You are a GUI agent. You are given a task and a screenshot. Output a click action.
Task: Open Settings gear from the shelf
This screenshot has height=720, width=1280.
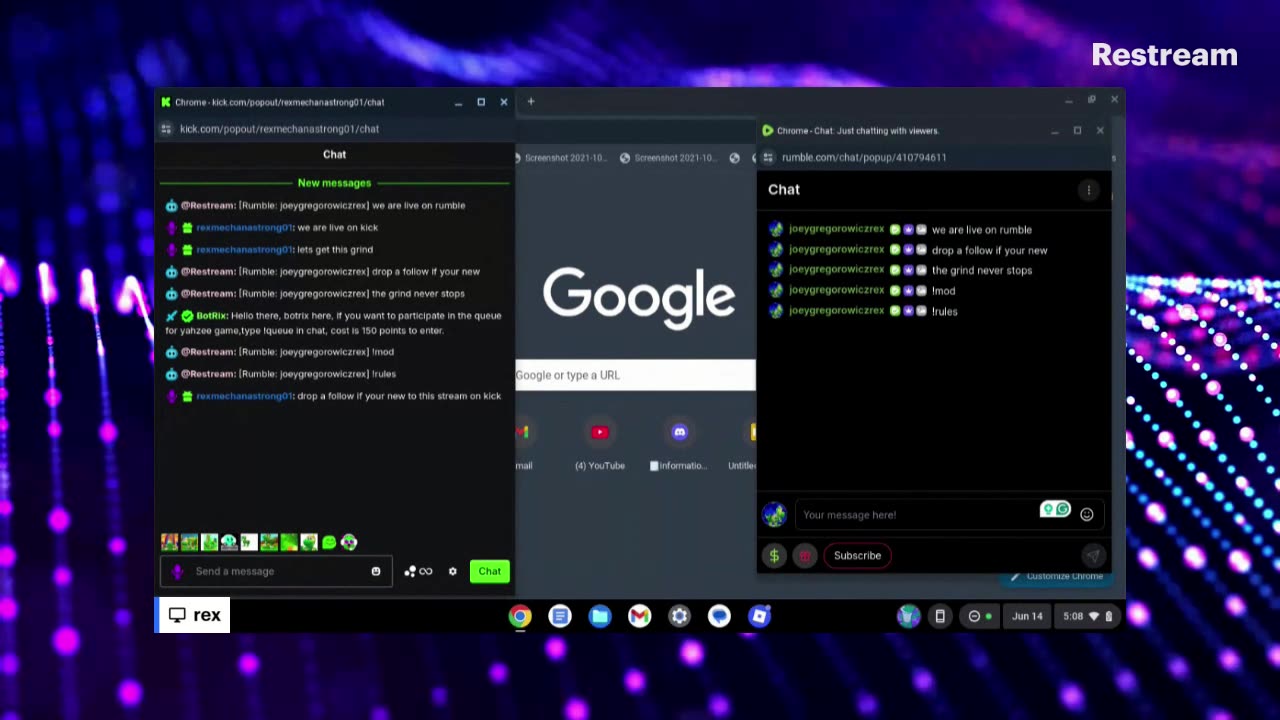point(680,616)
